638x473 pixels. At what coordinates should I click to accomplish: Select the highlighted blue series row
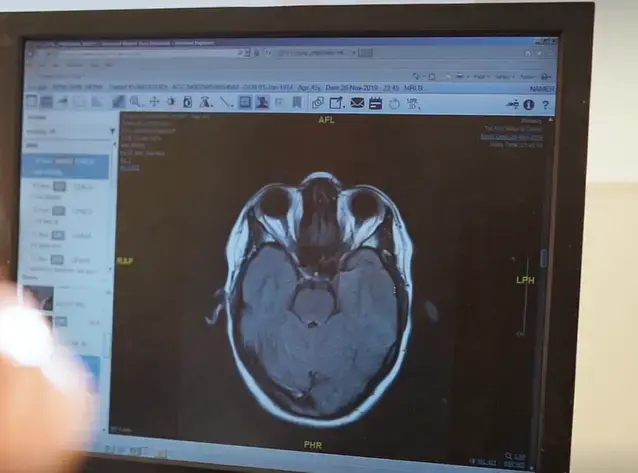pos(66,166)
